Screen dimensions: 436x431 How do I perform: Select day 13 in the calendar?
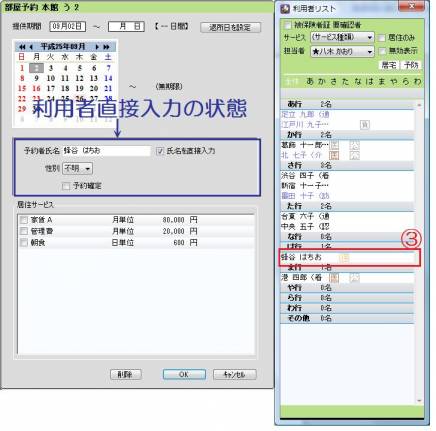coord(94,78)
